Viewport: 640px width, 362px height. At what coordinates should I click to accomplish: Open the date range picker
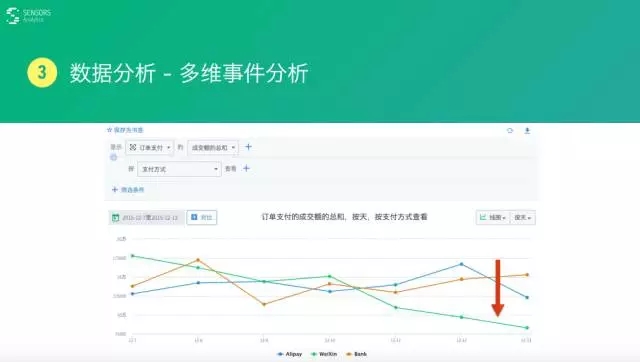coord(146,218)
